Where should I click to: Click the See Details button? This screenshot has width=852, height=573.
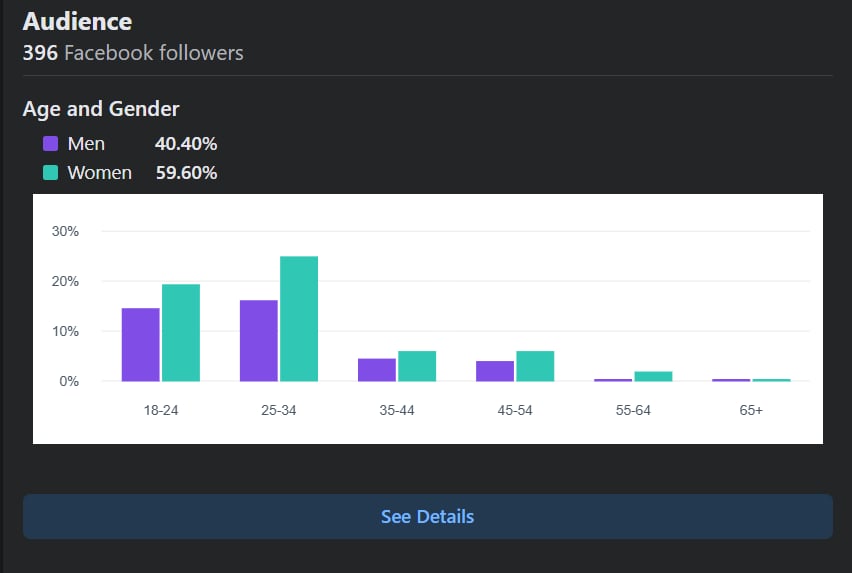tap(427, 517)
